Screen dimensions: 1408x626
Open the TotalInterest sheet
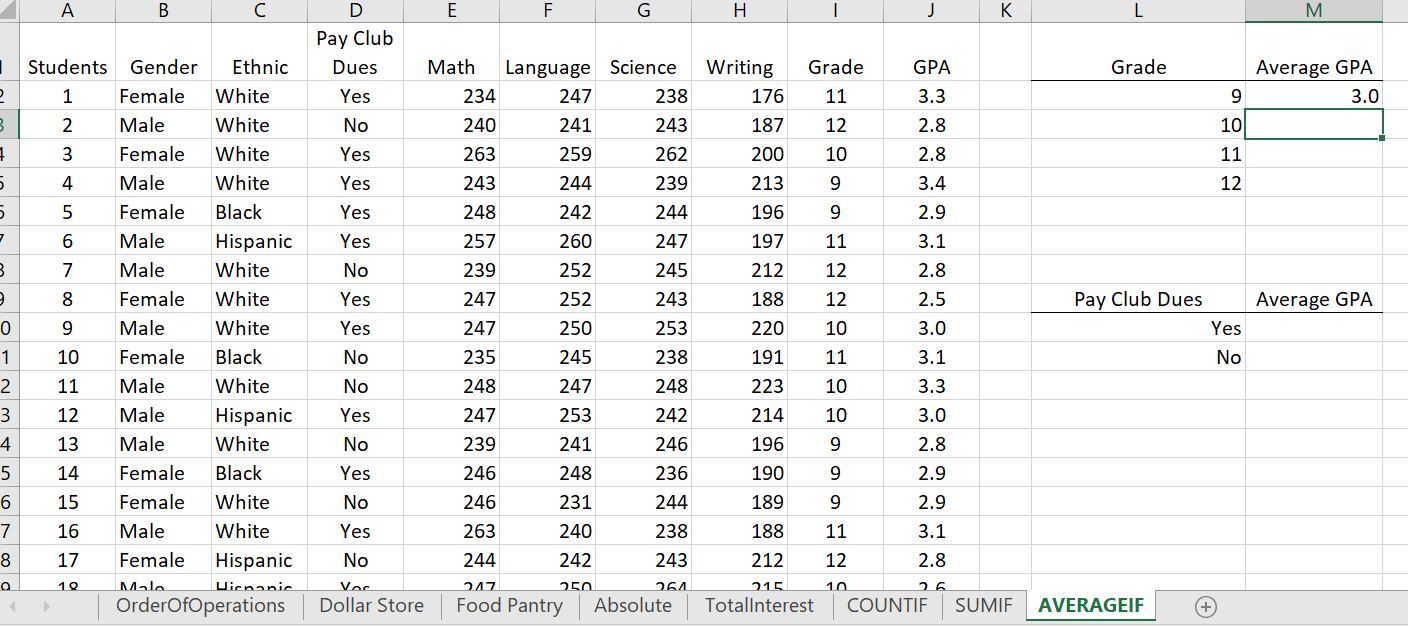(x=759, y=606)
